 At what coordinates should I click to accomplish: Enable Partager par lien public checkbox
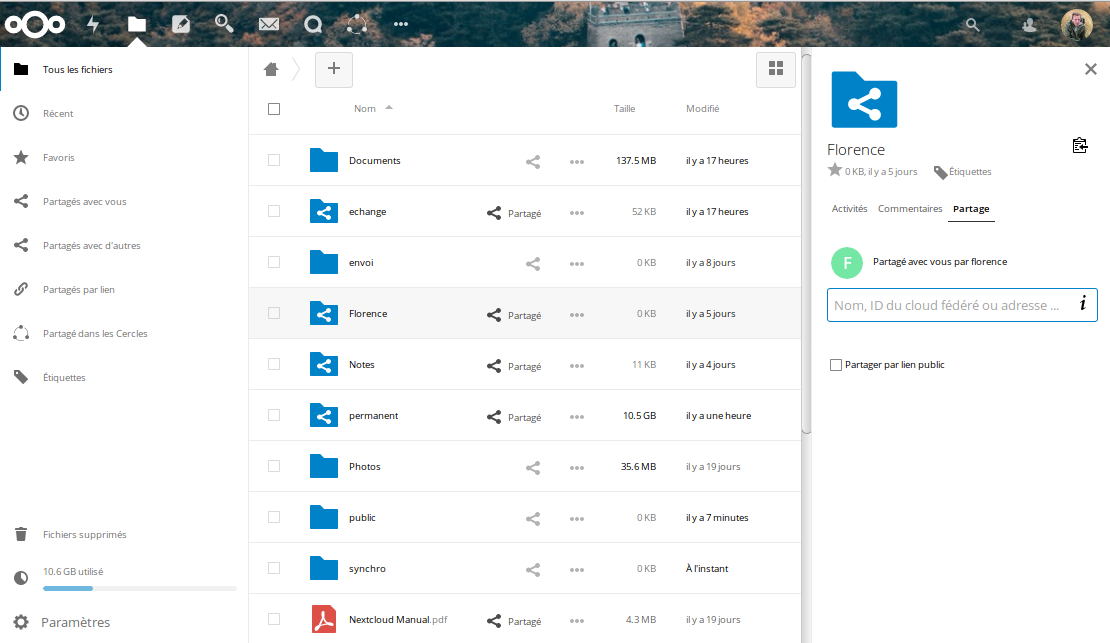[x=836, y=365]
